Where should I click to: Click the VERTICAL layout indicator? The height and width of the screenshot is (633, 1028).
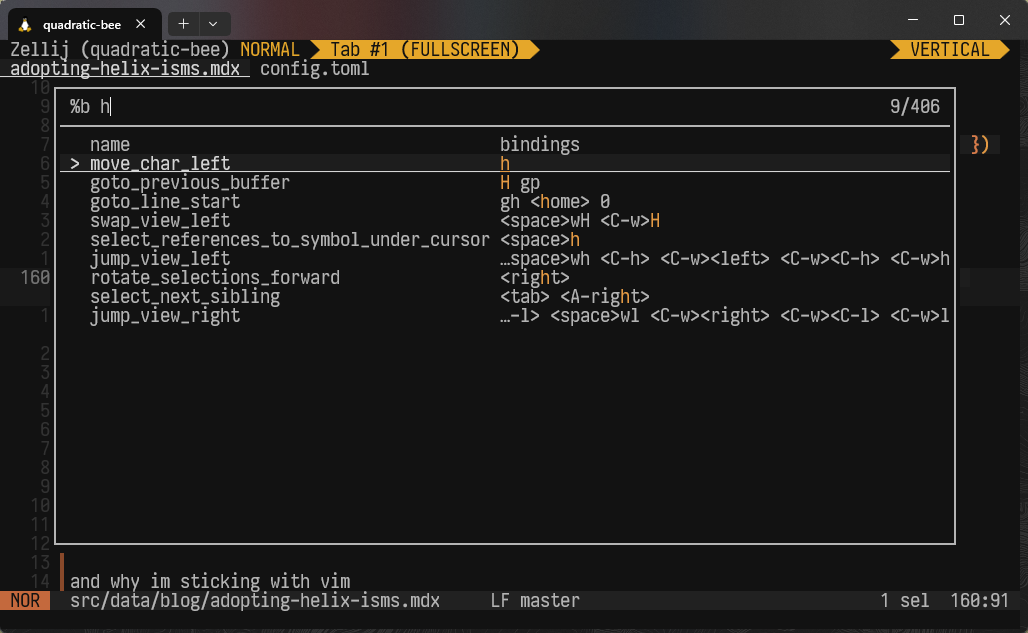[x=949, y=50]
